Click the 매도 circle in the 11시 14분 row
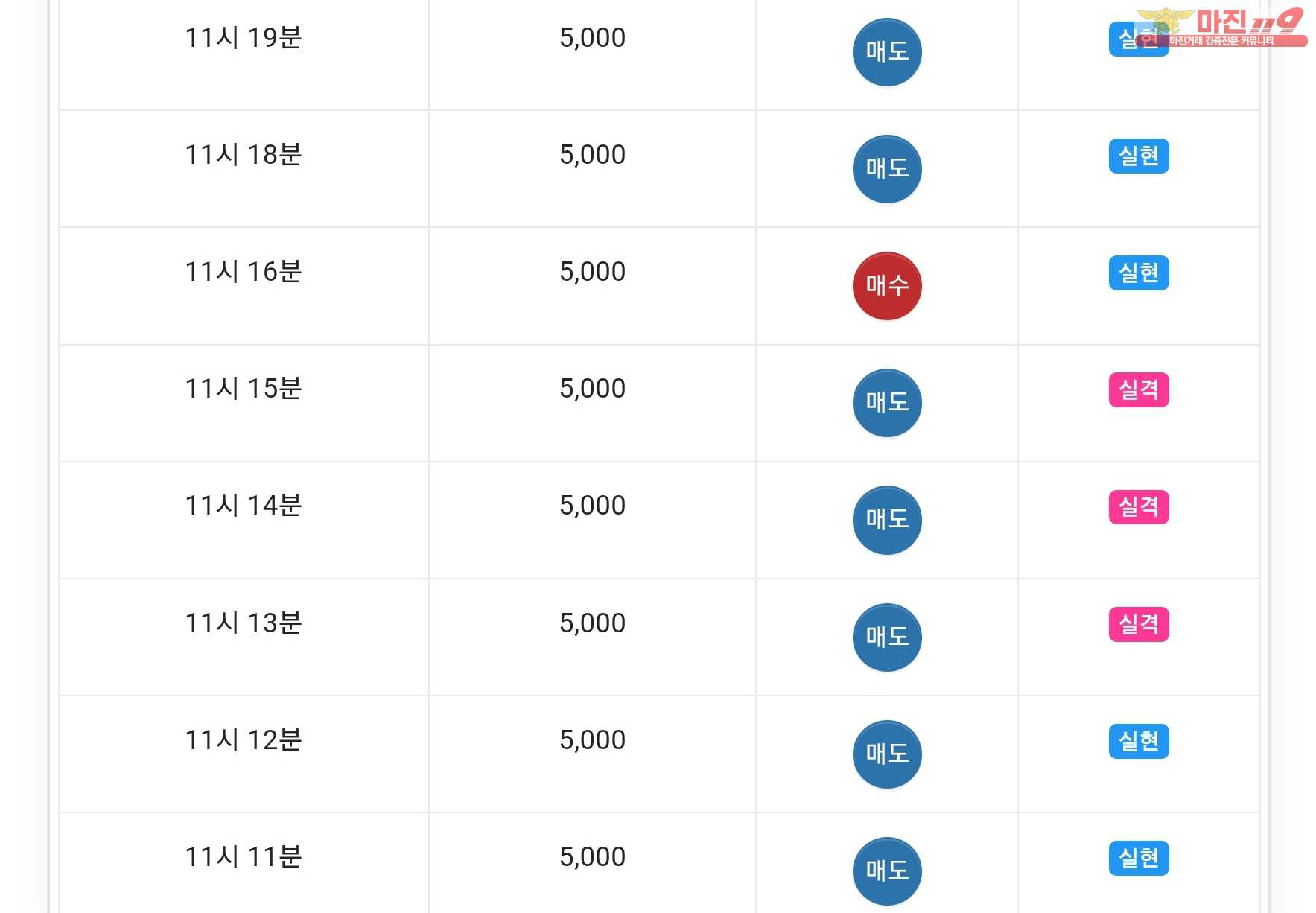Screen dimensions: 1316x913 coord(886,520)
